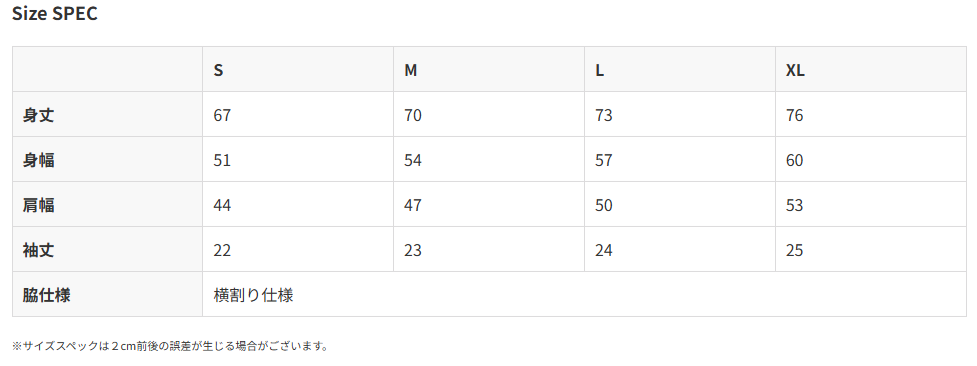Click the 横割り仕様 cell text
977x366 pixels.
point(253,295)
